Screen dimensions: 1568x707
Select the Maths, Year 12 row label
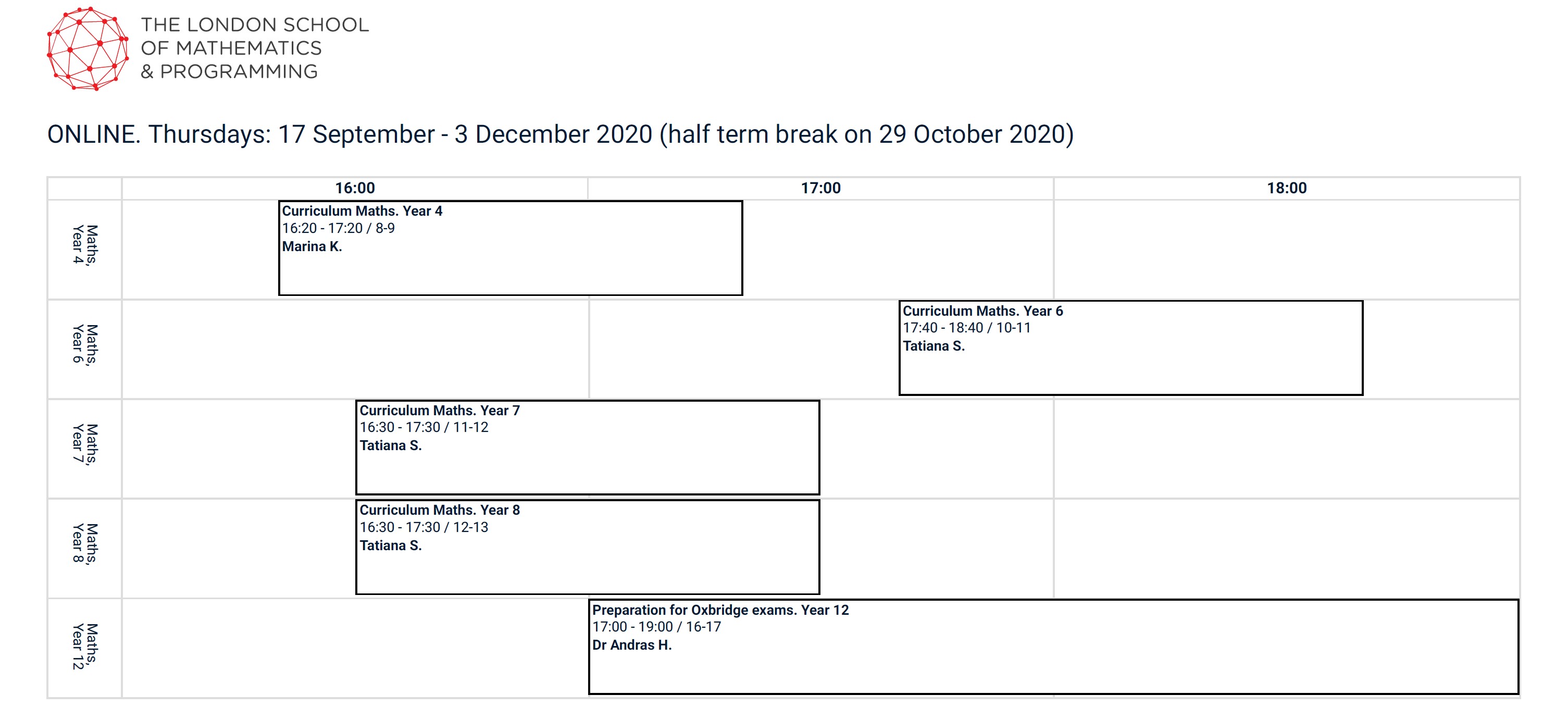click(84, 646)
